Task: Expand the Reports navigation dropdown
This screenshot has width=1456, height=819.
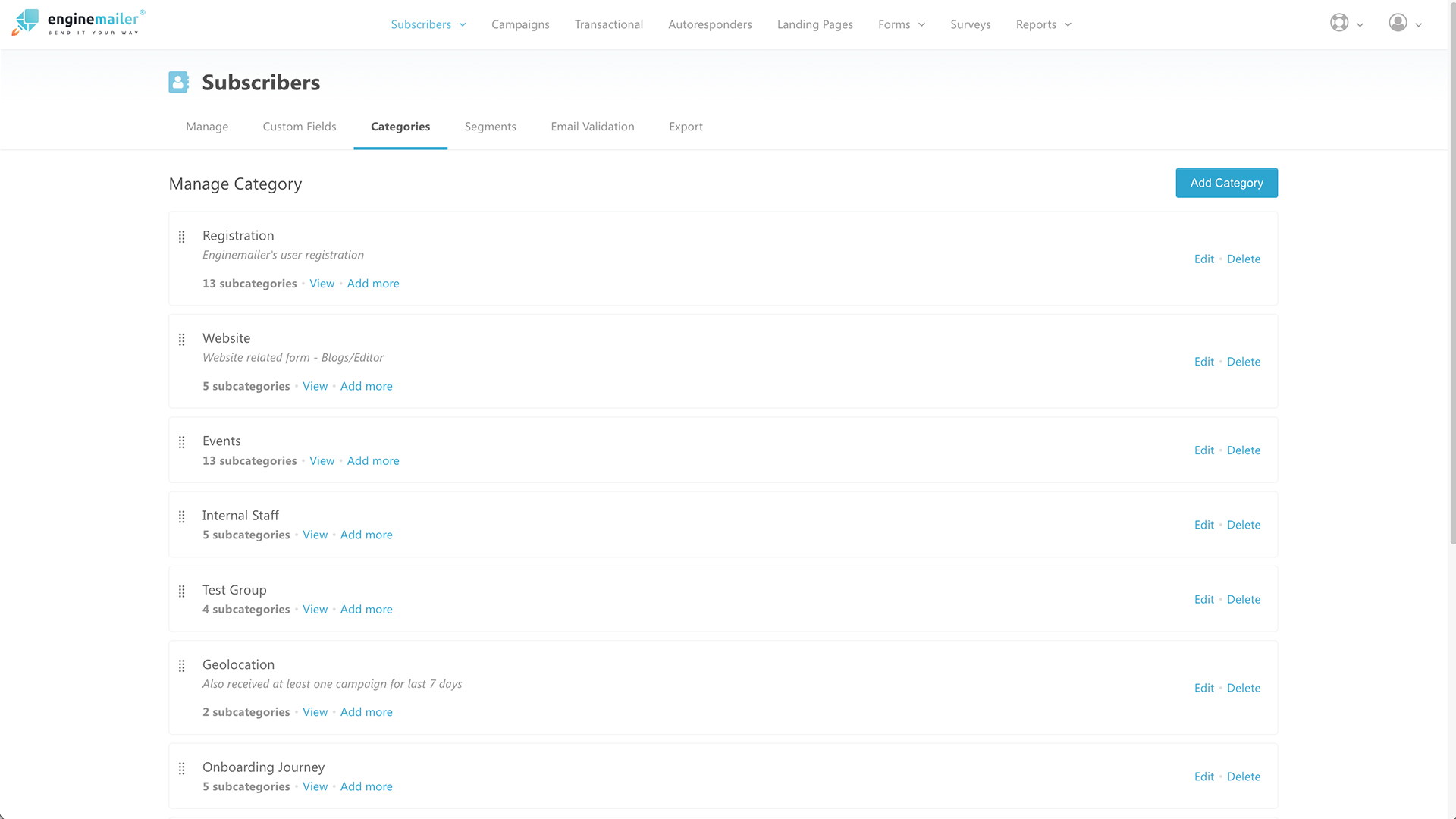Action: click(x=1043, y=24)
